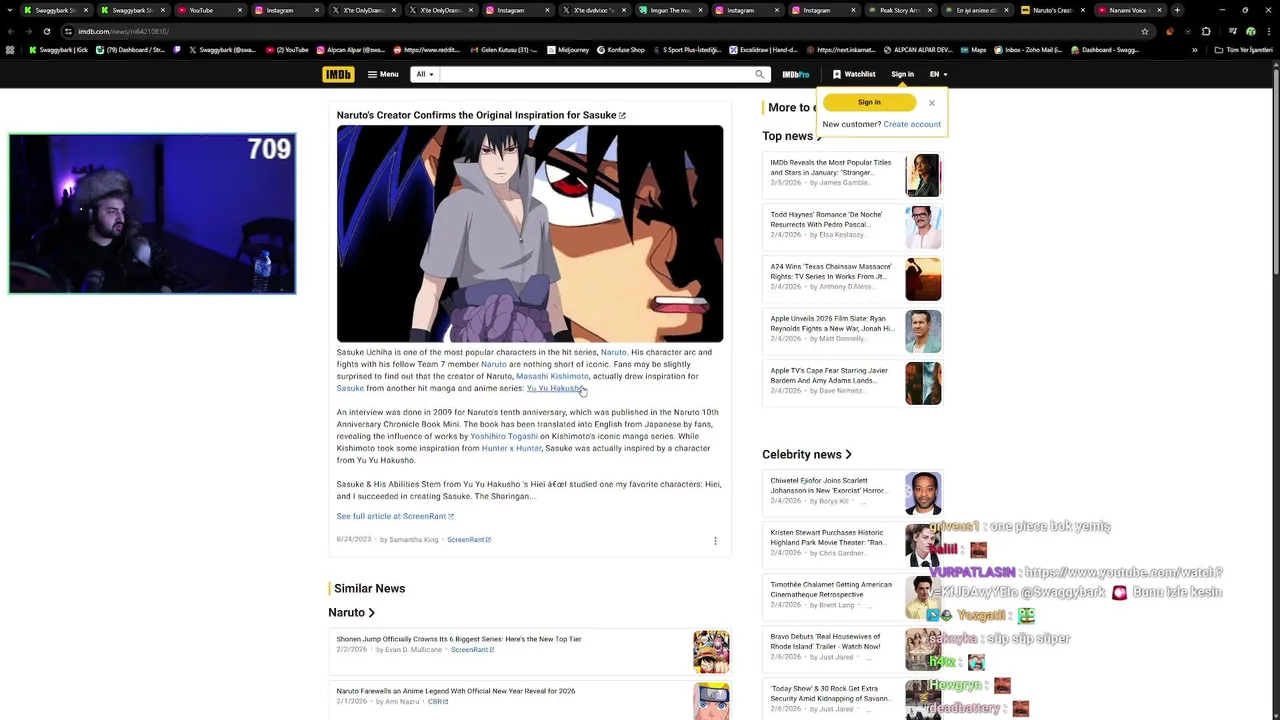Viewport: 1280px width, 720px height.
Task: Show more bookmarks overflow chevron
Action: [1194, 50]
